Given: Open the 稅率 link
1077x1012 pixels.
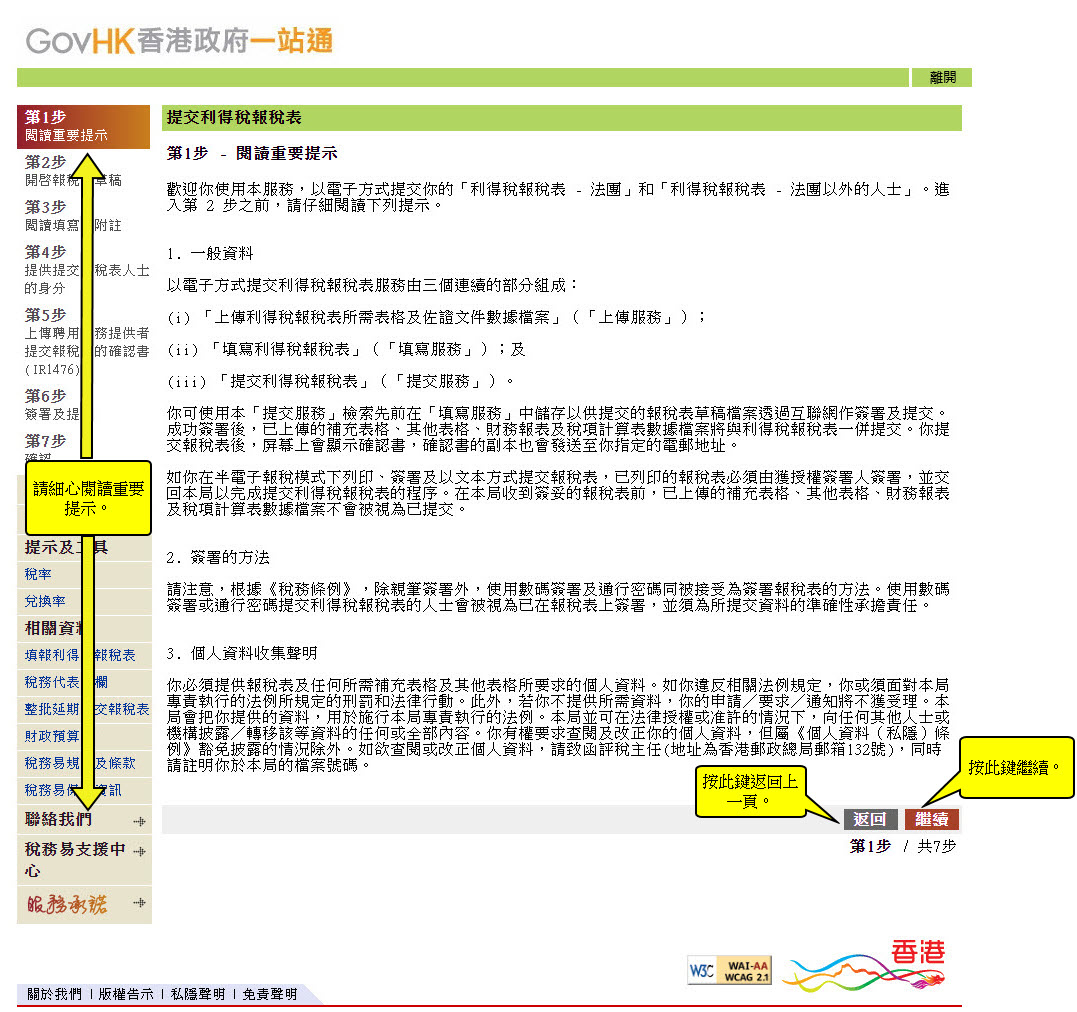Looking at the screenshot, I should coord(38,574).
